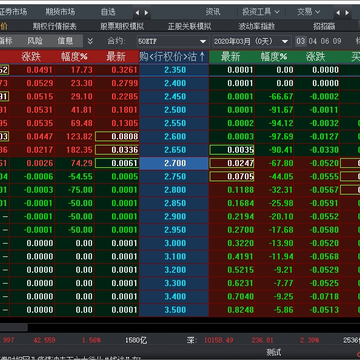The image size is (360, 360).
Task: Click boxed call price 0.0336
Action: pyautogui.click(x=117, y=150)
